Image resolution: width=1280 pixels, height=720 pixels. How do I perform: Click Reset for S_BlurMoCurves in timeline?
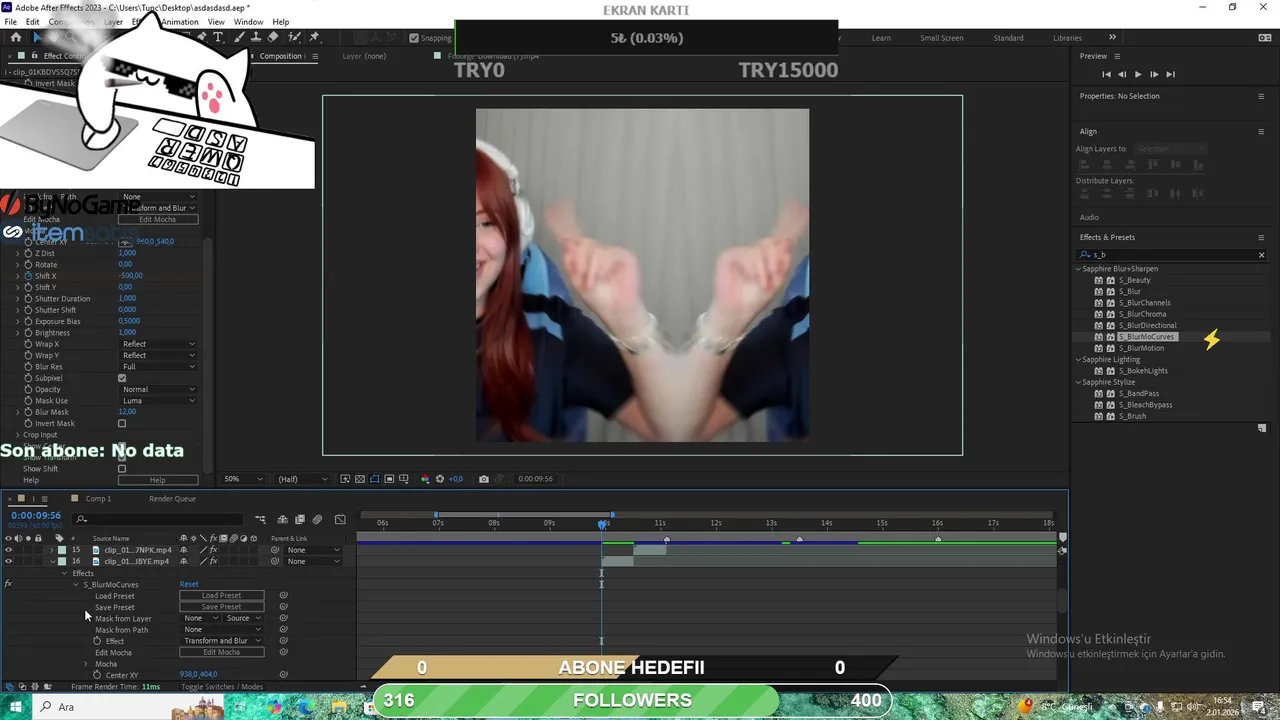click(189, 584)
